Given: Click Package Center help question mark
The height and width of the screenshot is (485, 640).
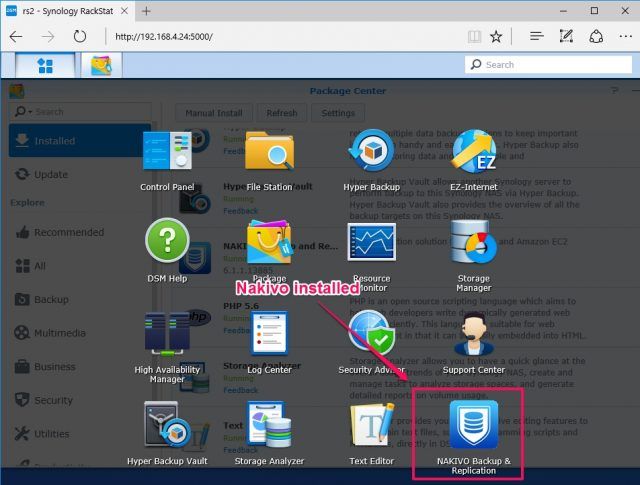Looking at the screenshot, I should coord(614,90).
